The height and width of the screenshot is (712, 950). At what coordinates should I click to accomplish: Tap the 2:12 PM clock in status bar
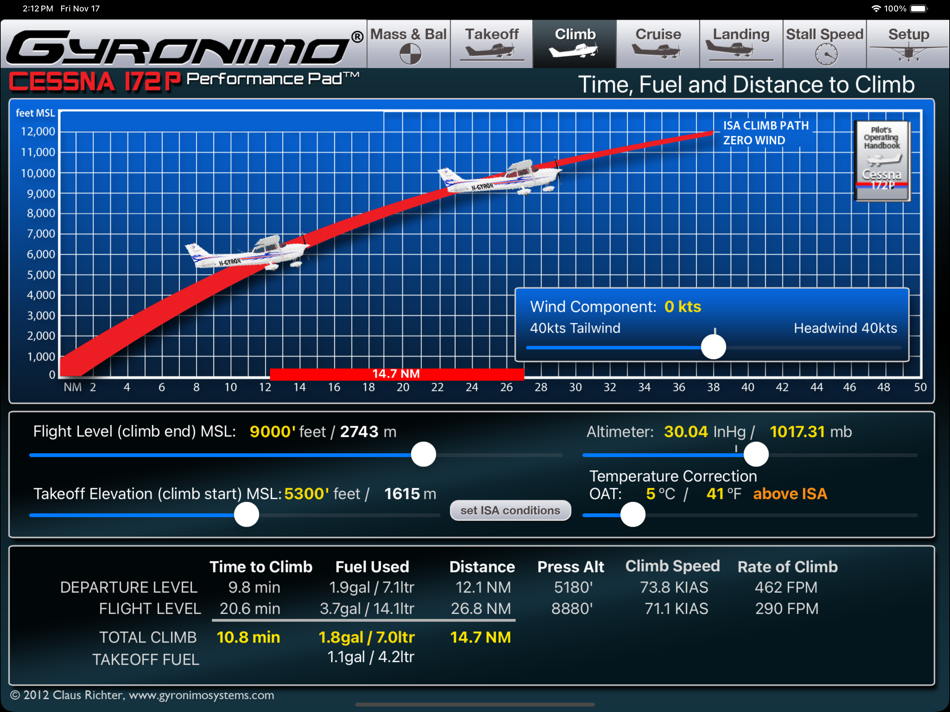[x=38, y=8]
